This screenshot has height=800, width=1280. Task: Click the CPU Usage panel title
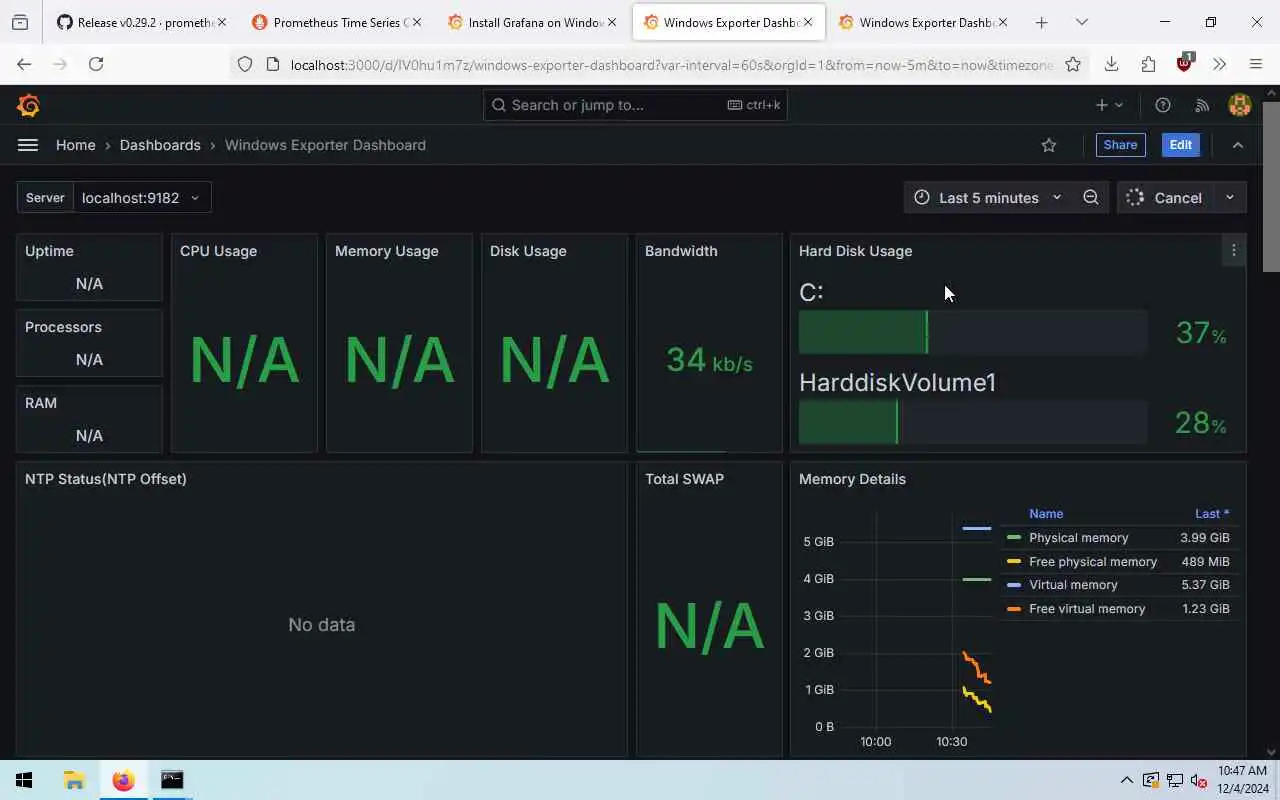[x=218, y=251]
